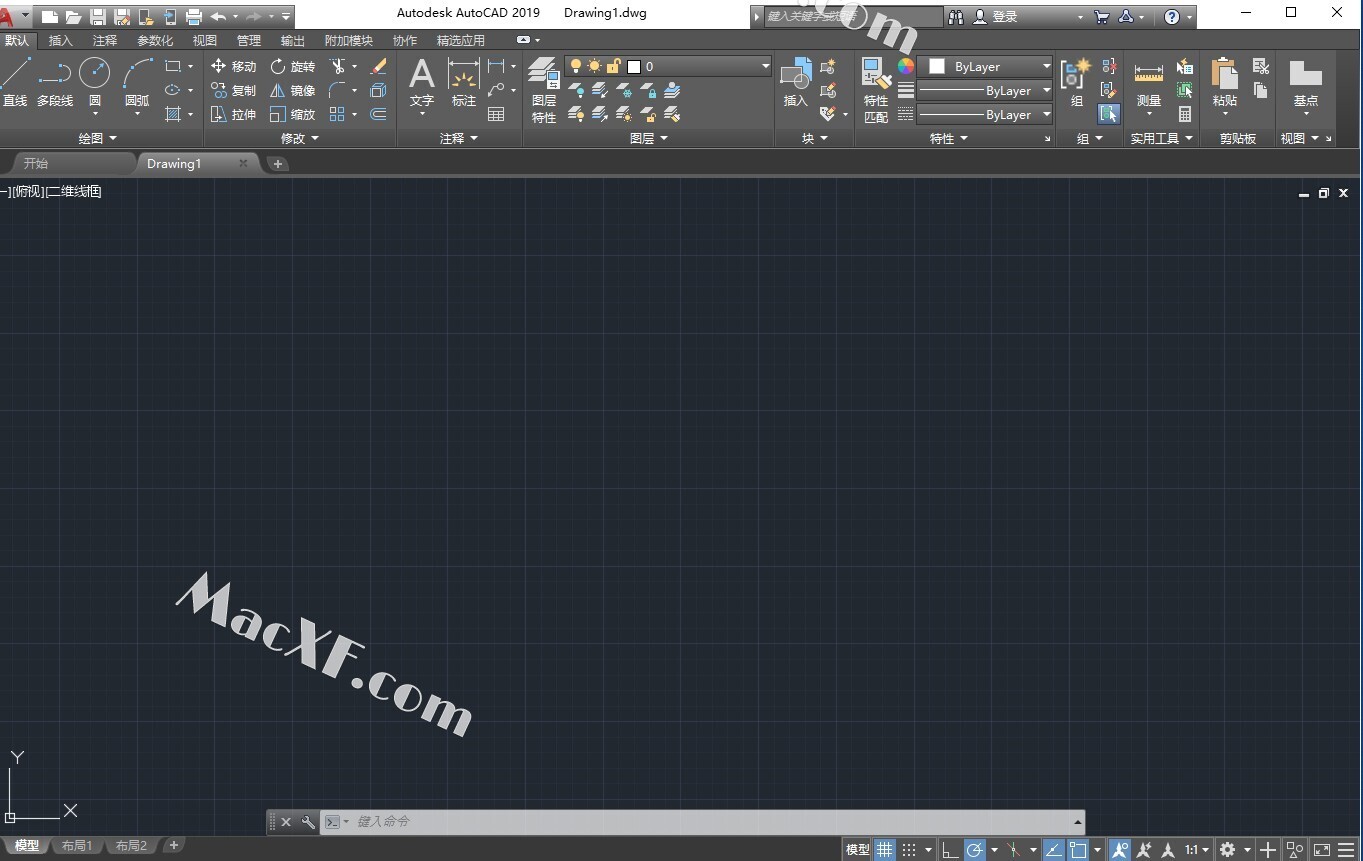Switch to the 插入 ribbon tab
Screen dimensions: 1363x861
point(61,40)
